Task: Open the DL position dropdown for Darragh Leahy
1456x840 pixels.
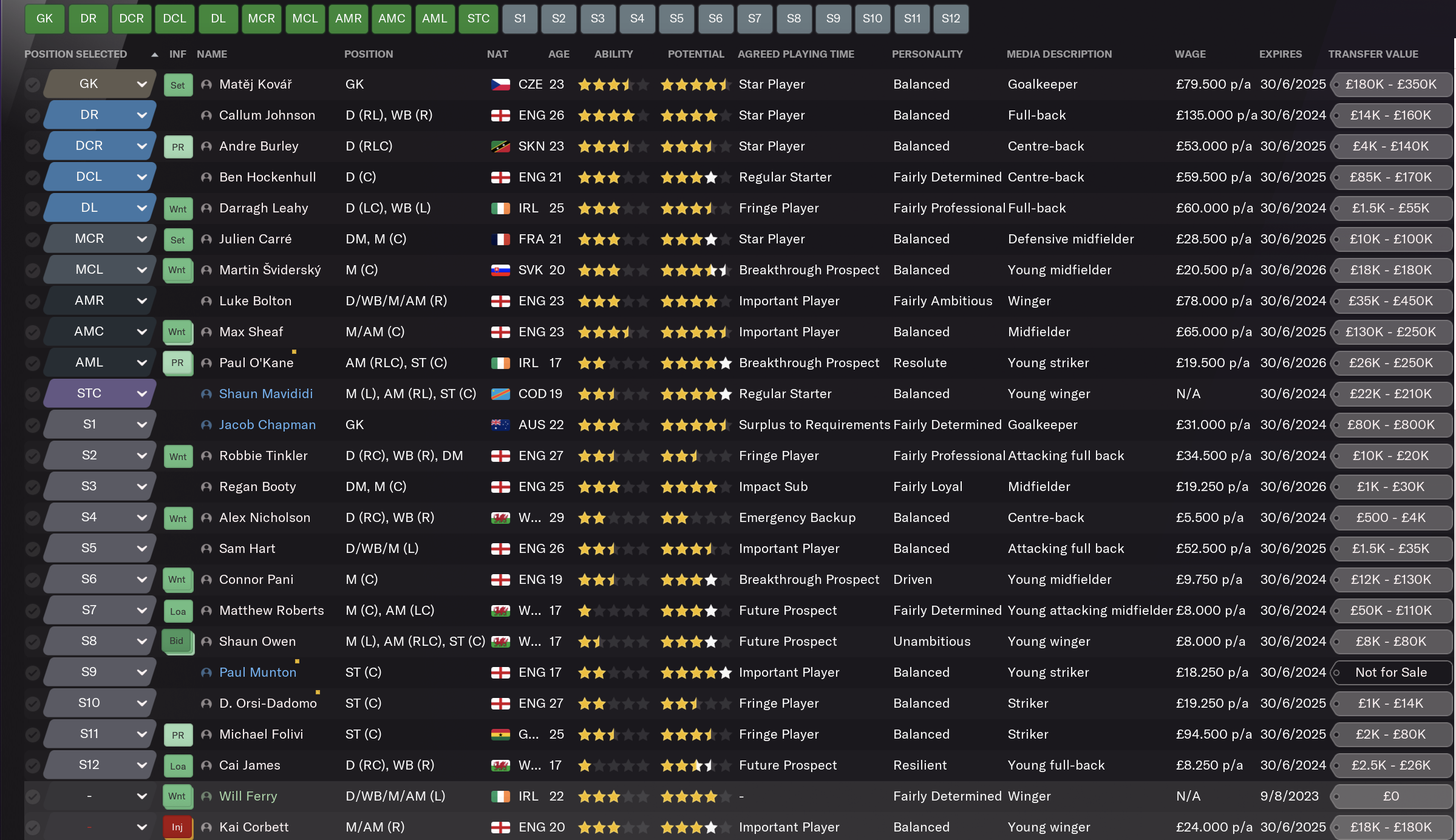Action: [x=100, y=208]
